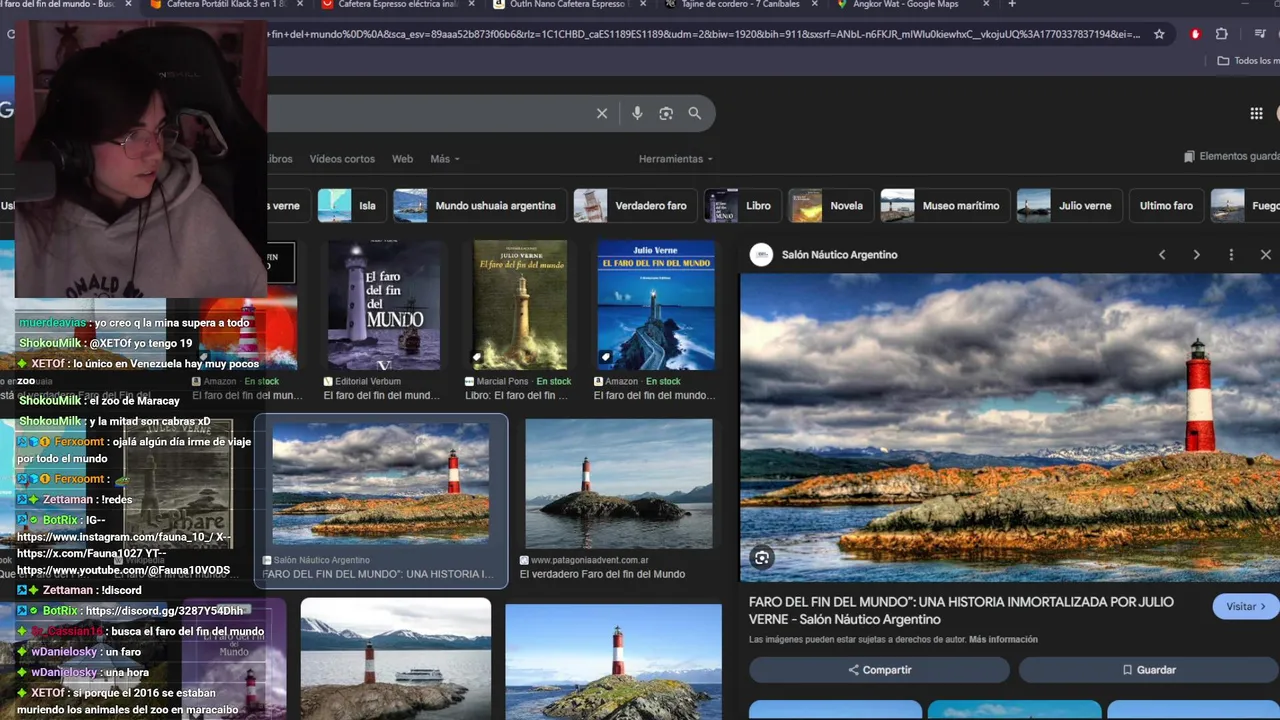Image resolution: width=1280 pixels, height=720 pixels.
Task: Go to next image in preview panel
Action: [1196, 255]
